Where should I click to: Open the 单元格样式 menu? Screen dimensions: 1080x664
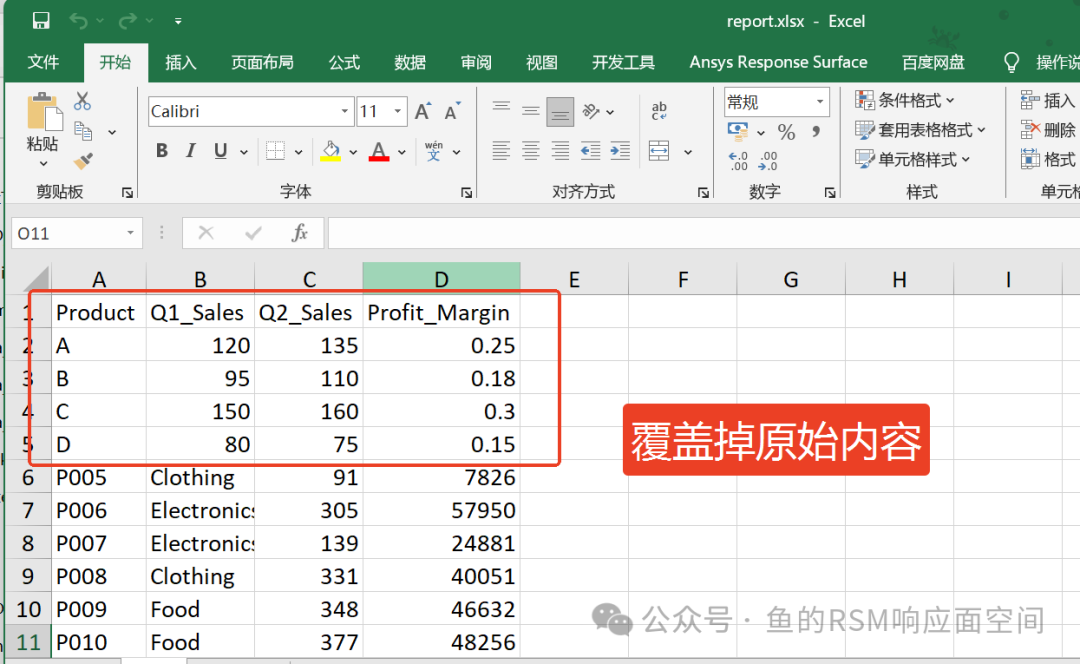point(913,160)
